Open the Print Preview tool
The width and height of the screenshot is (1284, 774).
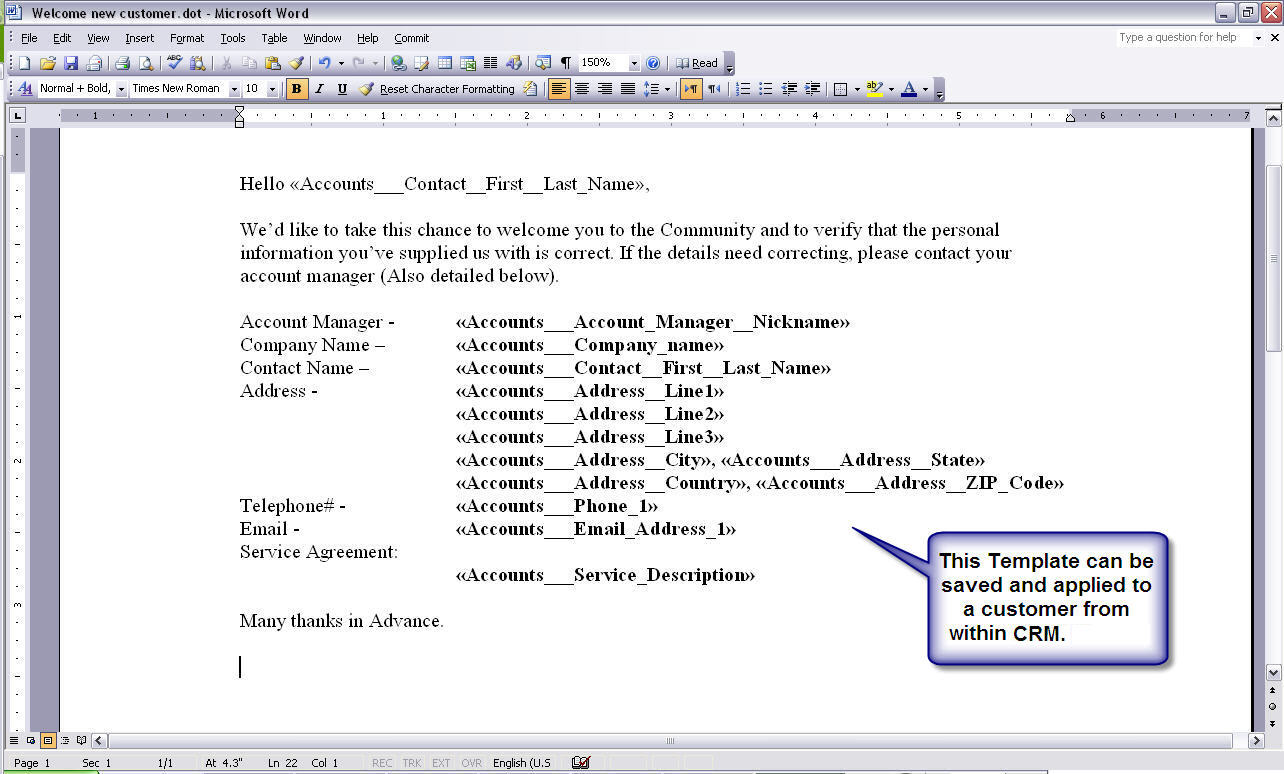click(146, 63)
